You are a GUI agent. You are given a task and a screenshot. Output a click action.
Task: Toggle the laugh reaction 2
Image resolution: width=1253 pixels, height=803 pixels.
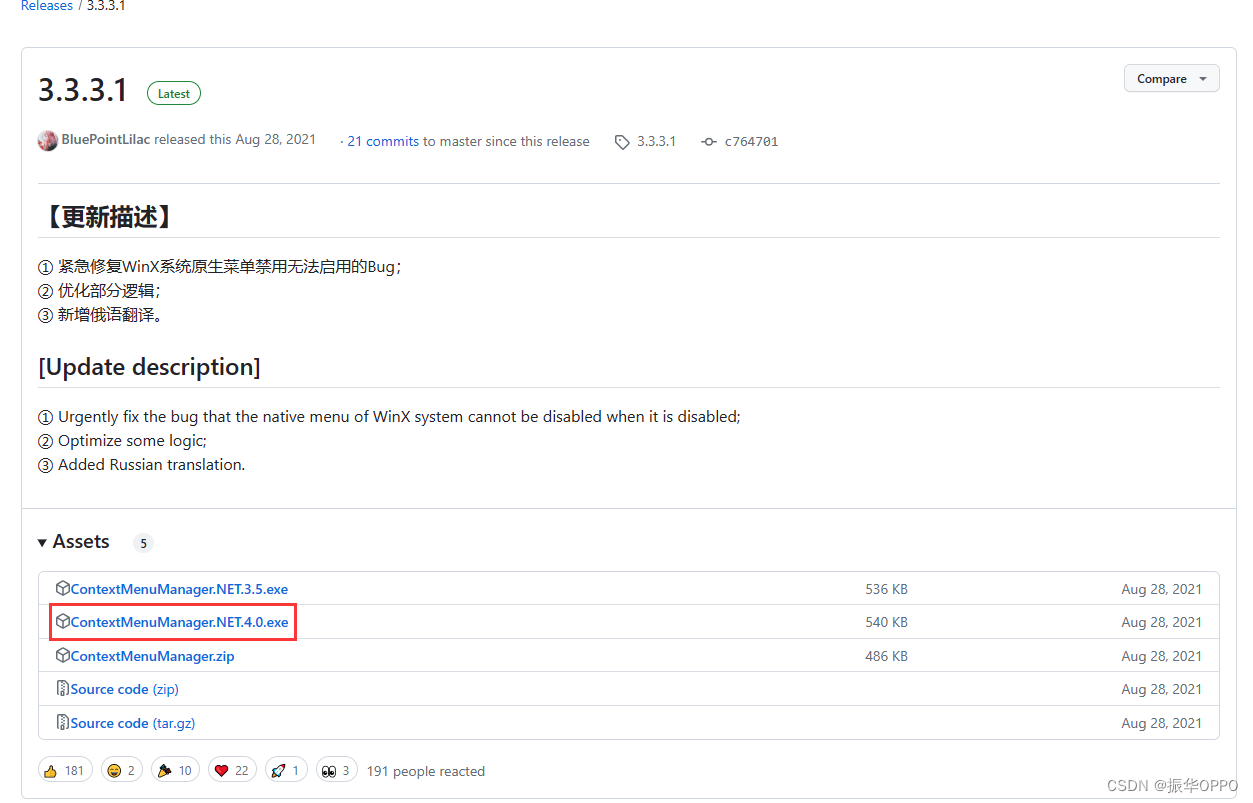(x=122, y=771)
